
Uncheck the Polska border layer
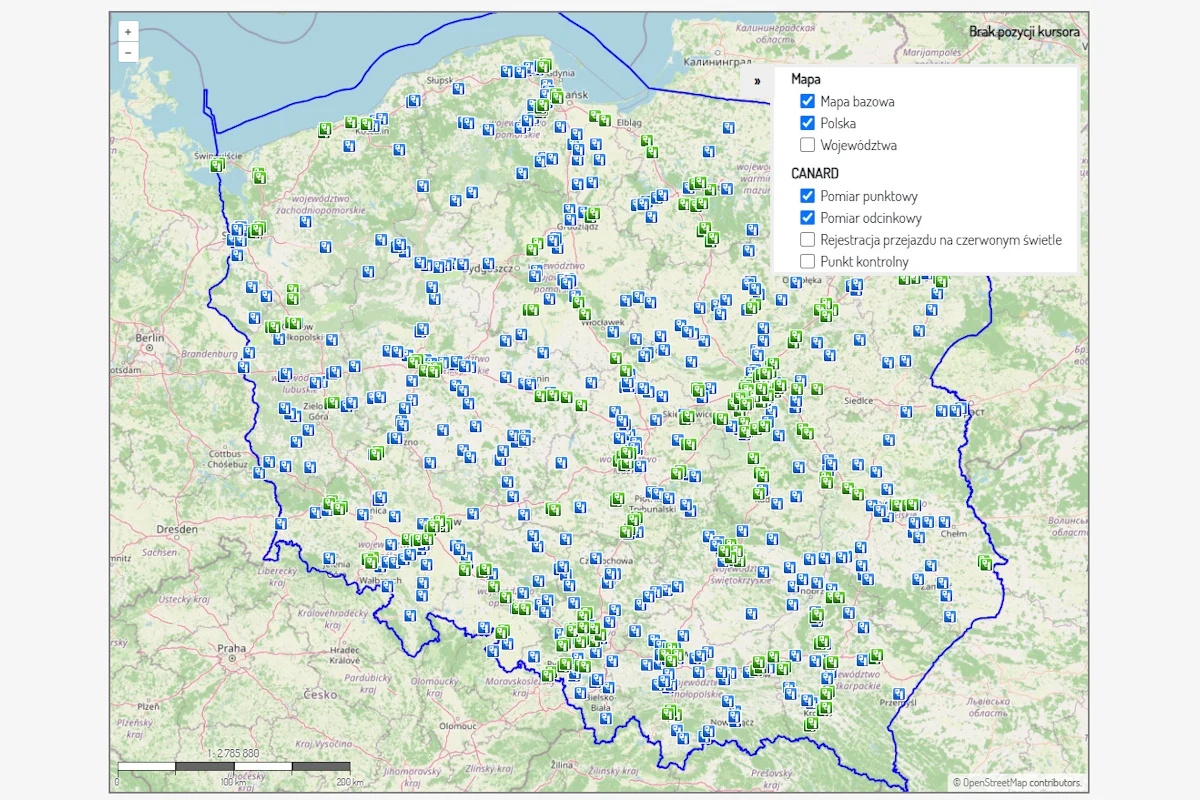point(808,123)
